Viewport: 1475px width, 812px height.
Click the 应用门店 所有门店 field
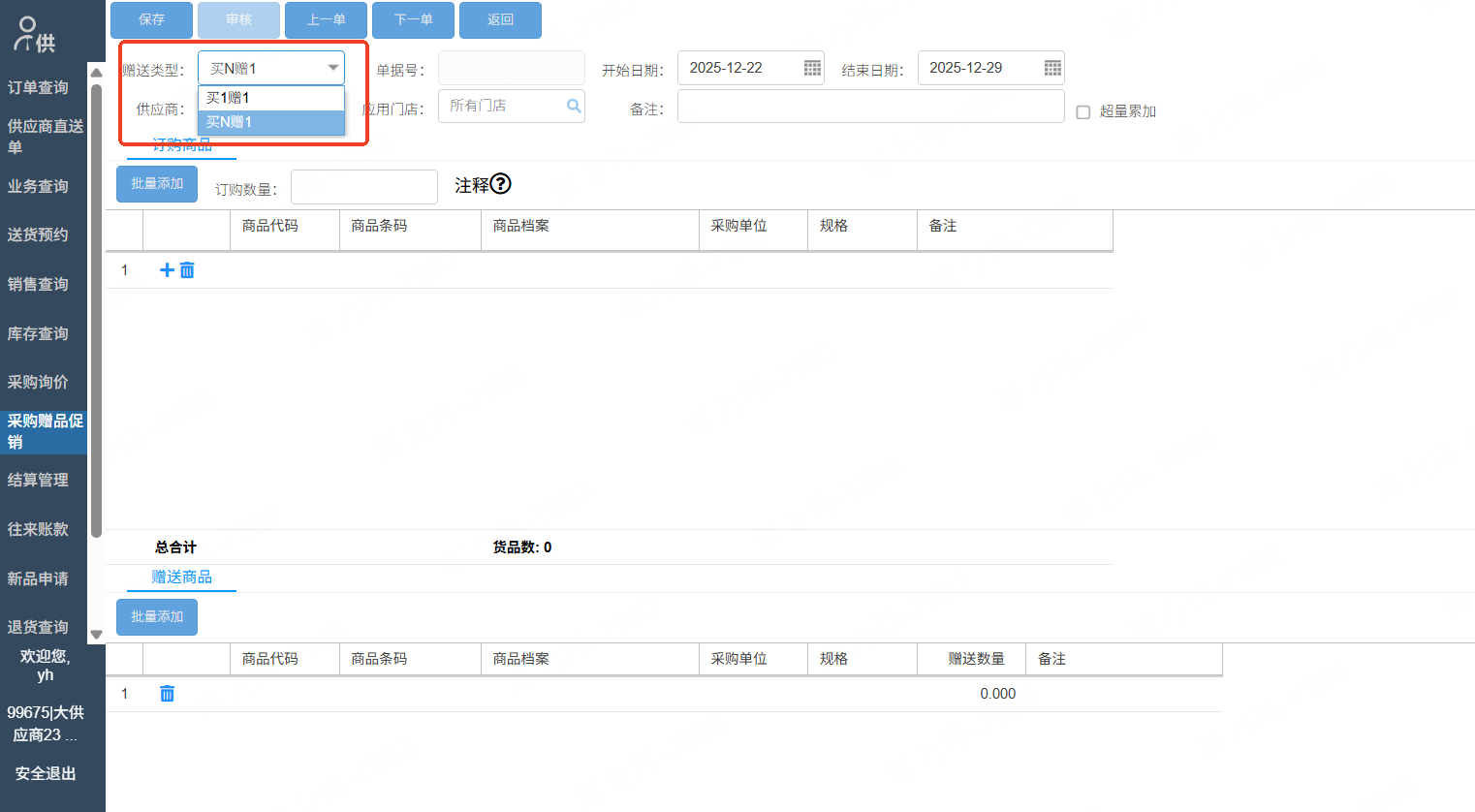click(x=512, y=106)
